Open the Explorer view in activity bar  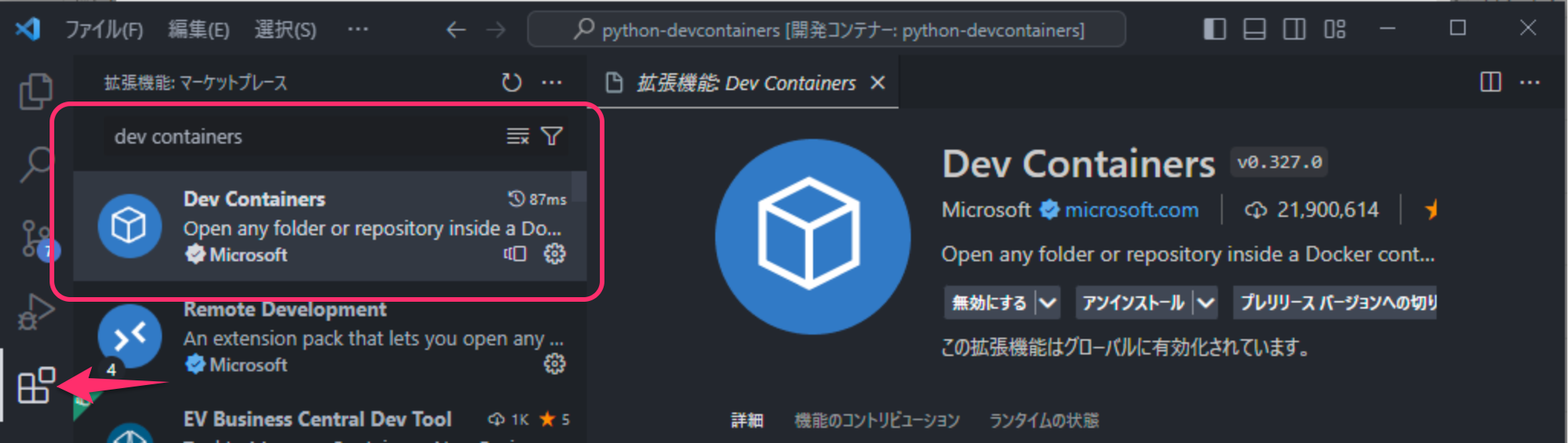(x=36, y=91)
